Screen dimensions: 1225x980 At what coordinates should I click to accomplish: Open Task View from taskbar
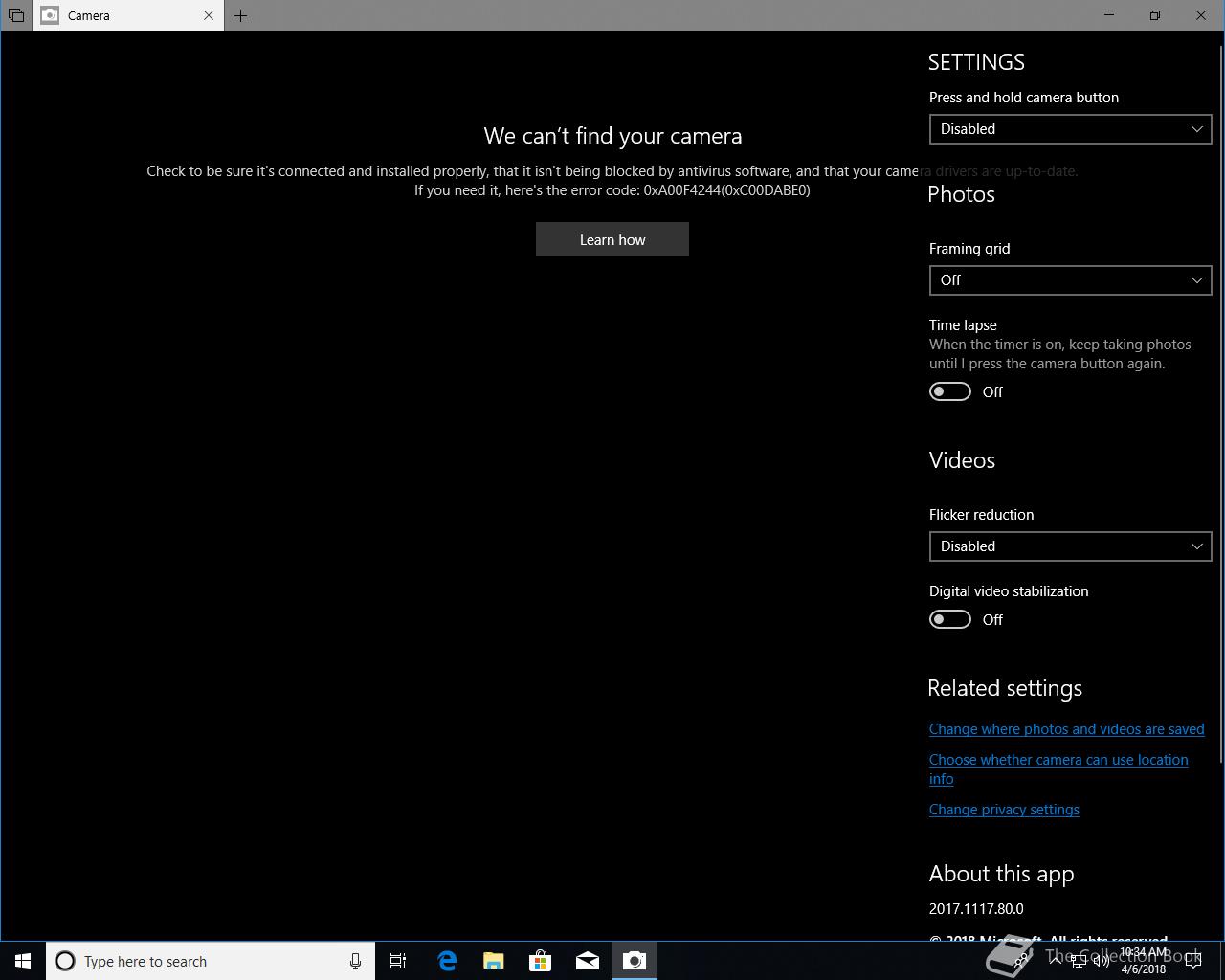[398, 961]
